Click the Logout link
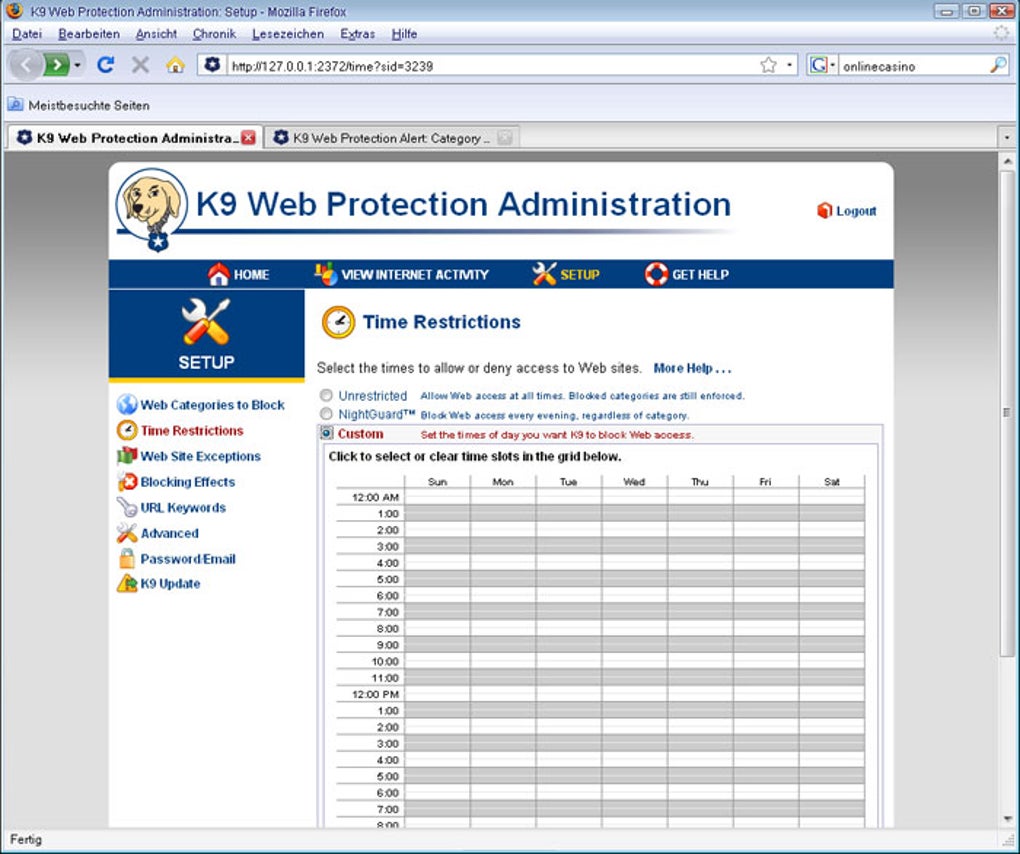1020x854 pixels. tap(856, 211)
